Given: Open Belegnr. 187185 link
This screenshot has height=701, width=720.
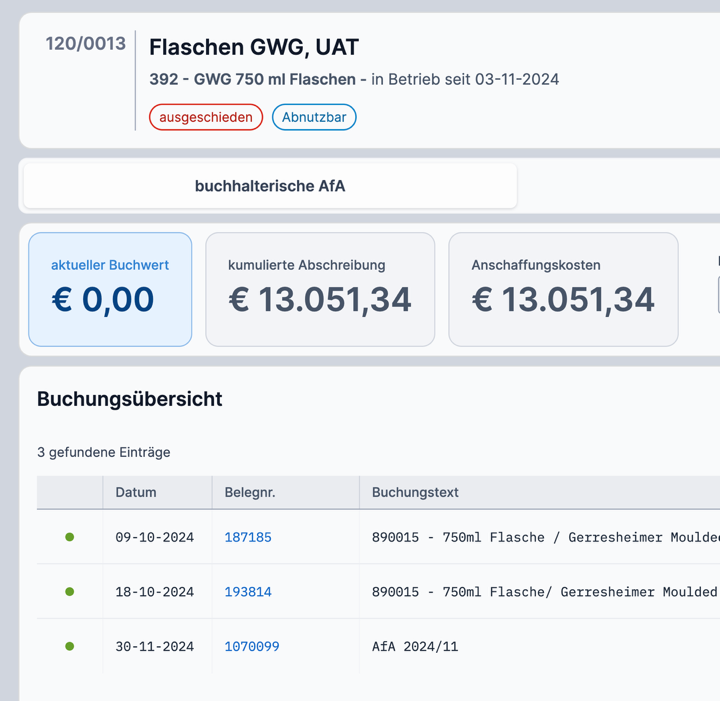Looking at the screenshot, I should pos(248,537).
